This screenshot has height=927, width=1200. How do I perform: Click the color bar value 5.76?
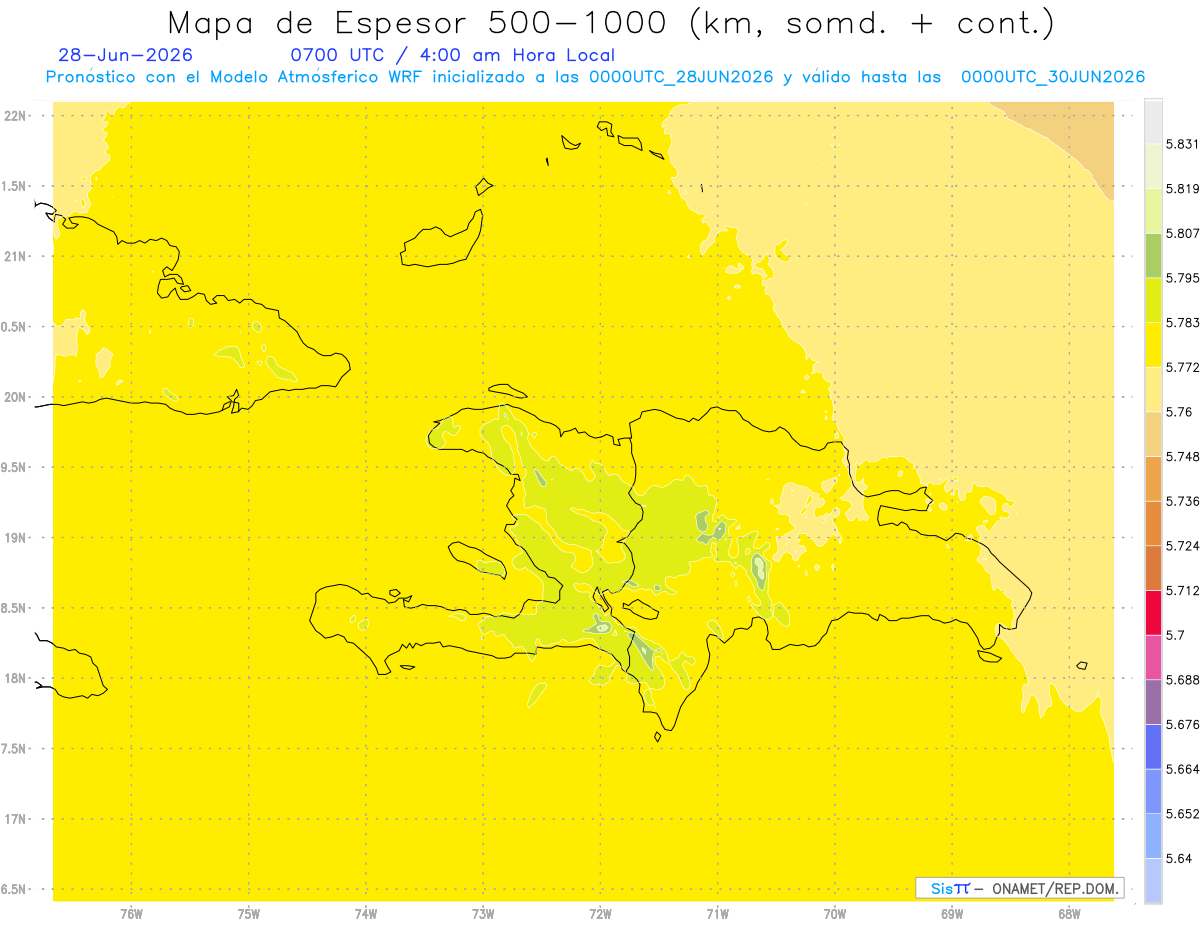1179,412
